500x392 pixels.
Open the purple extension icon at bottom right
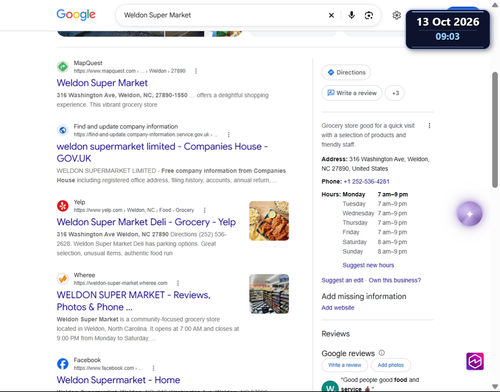[x=475, y=361]
